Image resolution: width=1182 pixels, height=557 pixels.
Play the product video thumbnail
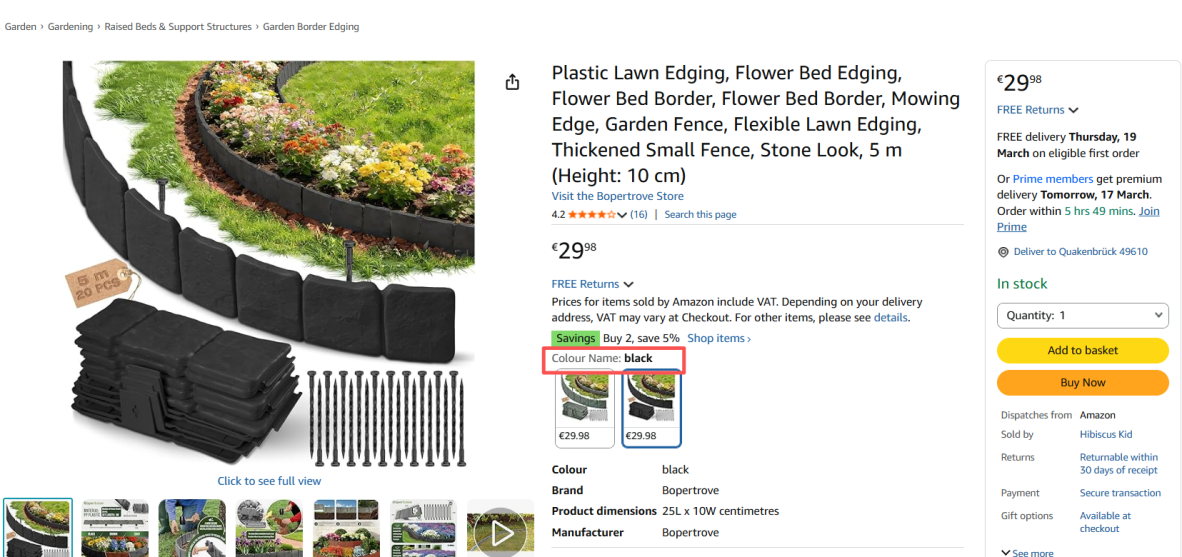pyautogui.click(x=501, y=532)
